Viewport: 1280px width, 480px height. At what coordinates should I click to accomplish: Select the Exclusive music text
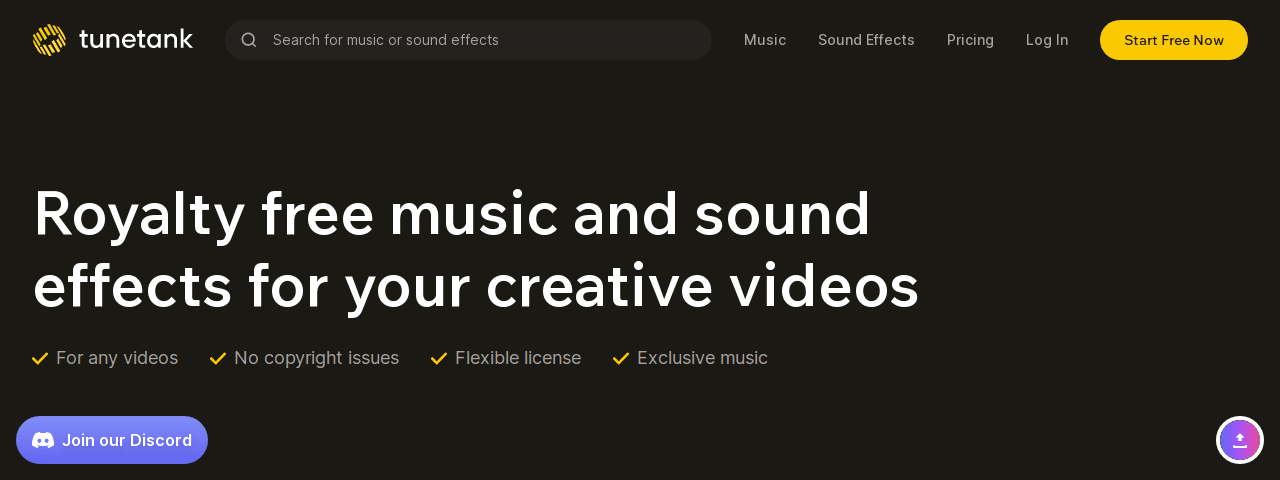coord(702,358)
